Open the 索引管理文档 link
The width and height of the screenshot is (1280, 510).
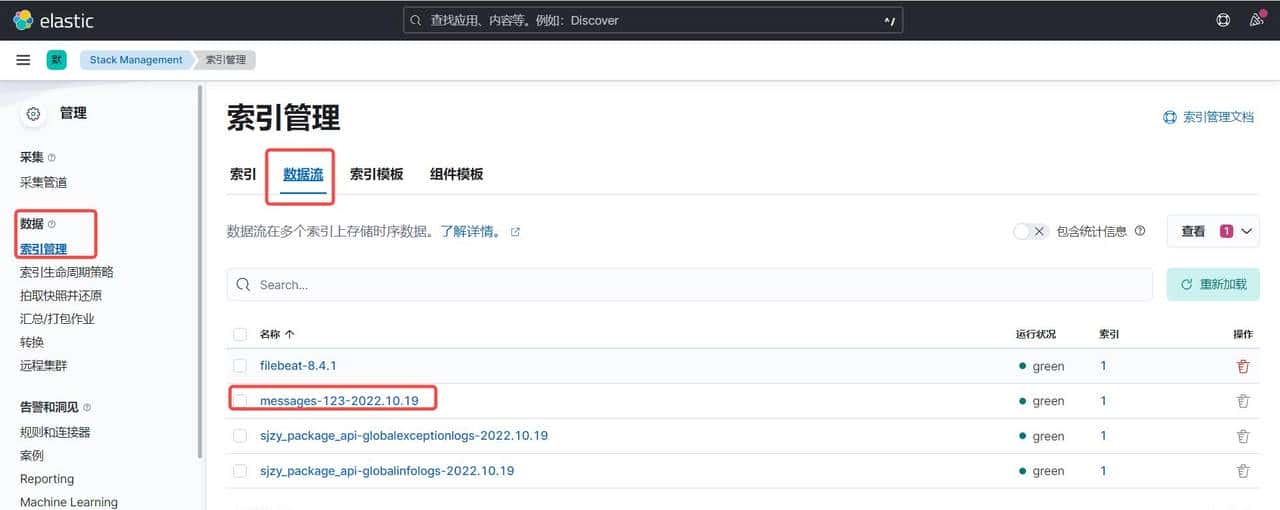click(x=1218, y=117)
